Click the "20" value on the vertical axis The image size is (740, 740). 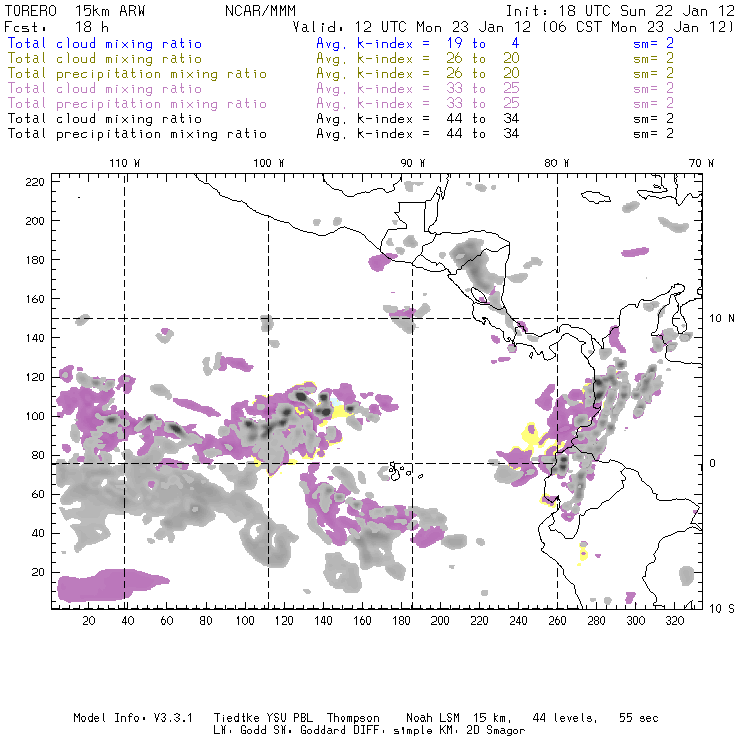38,572
